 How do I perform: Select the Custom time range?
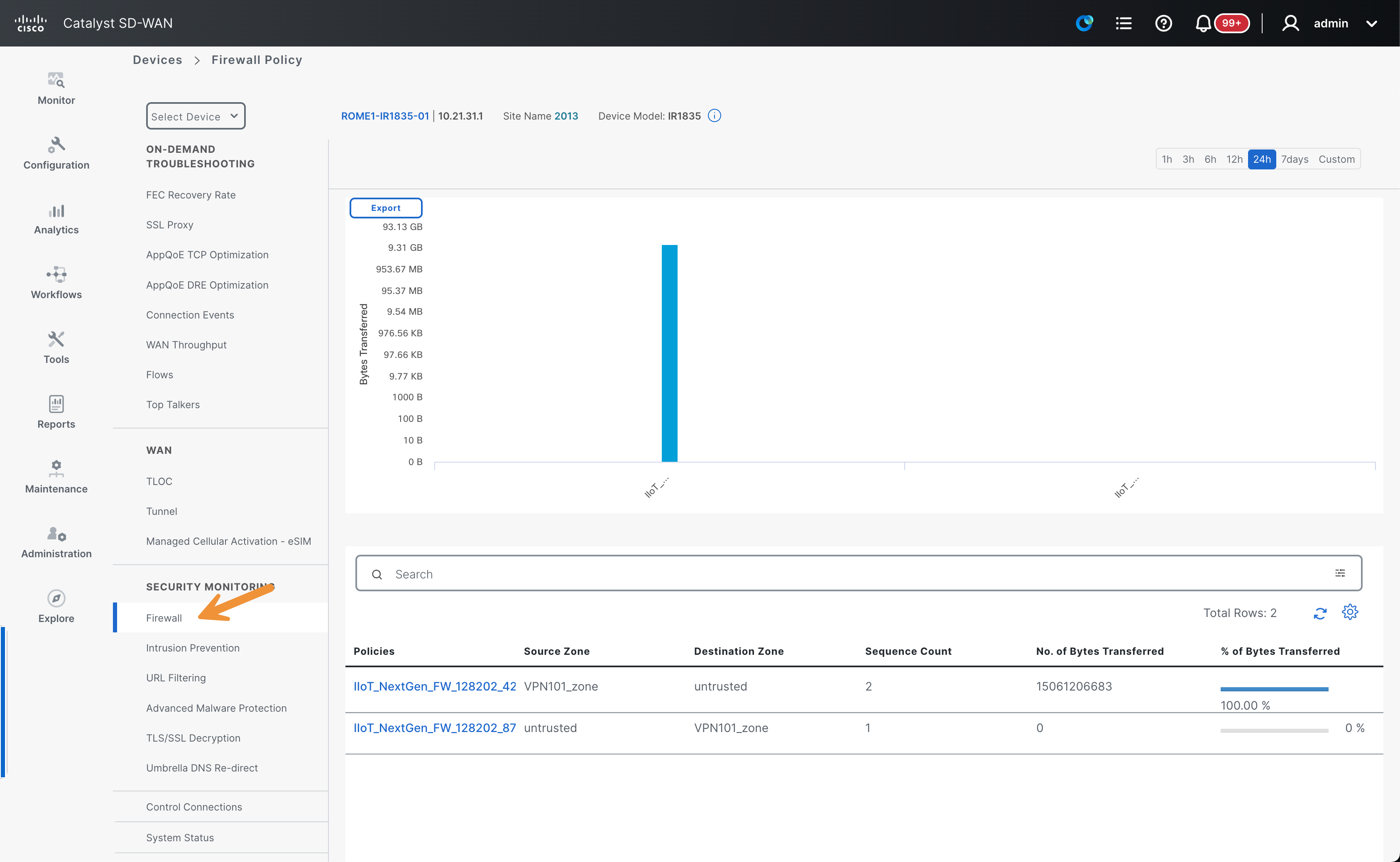(x=1336, y=159)
